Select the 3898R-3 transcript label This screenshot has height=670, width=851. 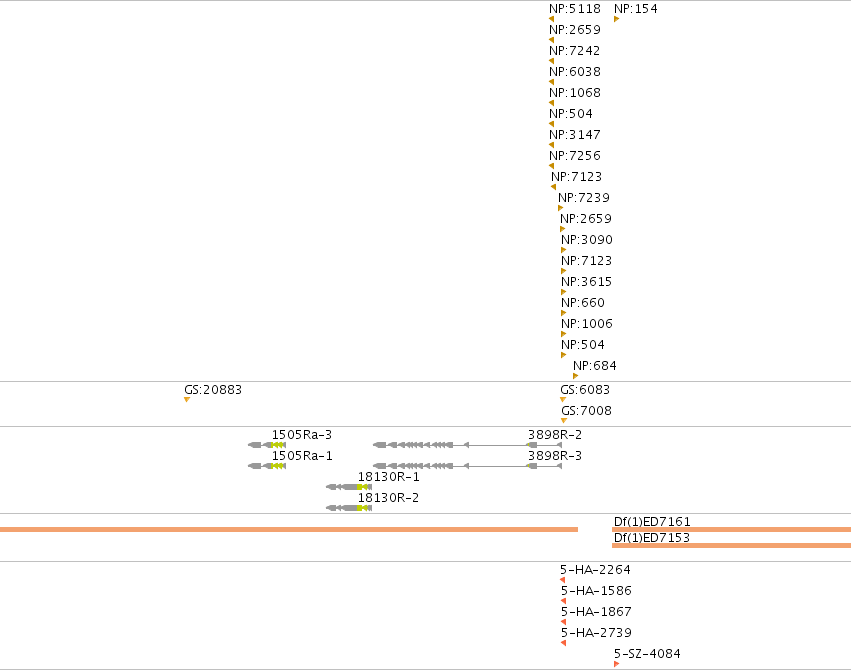pyautogui.click(x=555, y=456)
